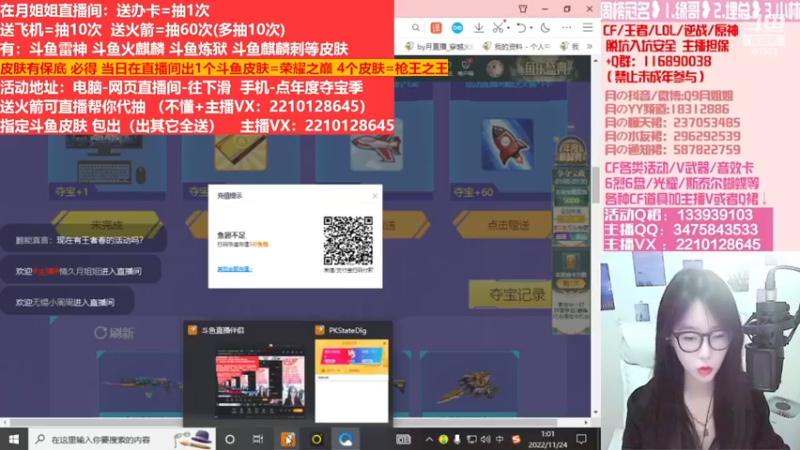The height and width of the screenshot is (450, 800).
Task: Click the taskbar clock showing 1:01
Action: [547, 439]
